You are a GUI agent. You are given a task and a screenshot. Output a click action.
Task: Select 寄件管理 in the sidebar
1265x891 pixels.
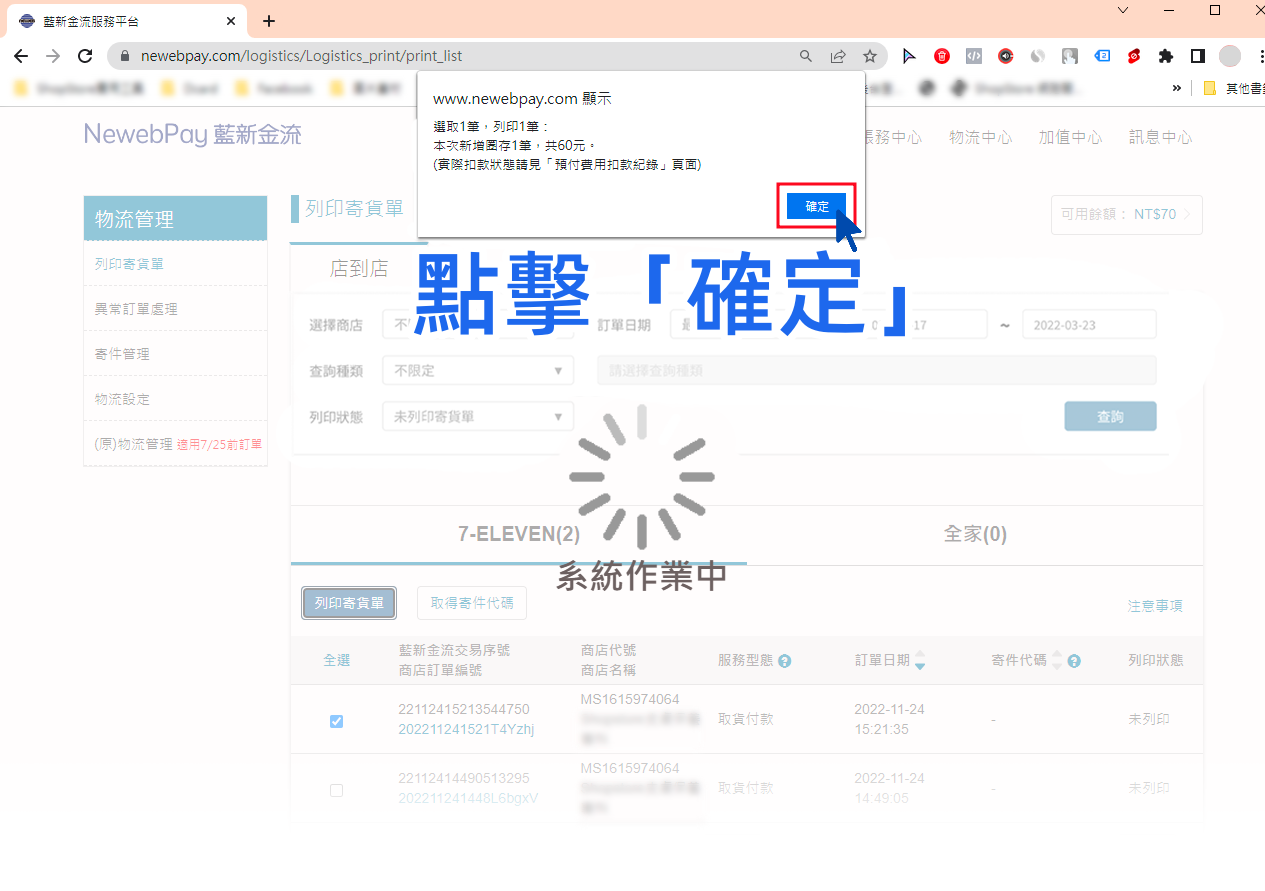click(122, 354)
